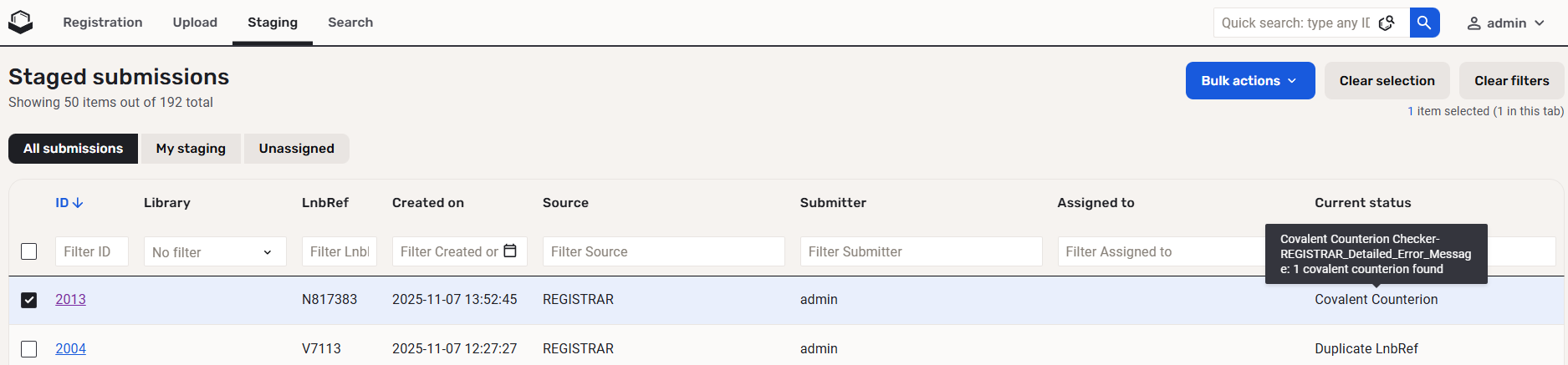Expand the admin account menu chevron

(x=1540, y=23)
